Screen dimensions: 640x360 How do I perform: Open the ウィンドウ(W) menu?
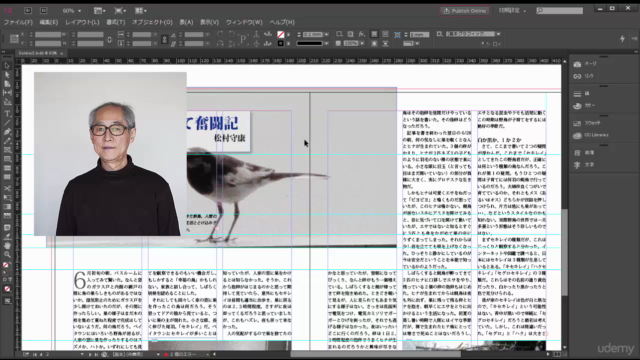click(x=244, y=22)
